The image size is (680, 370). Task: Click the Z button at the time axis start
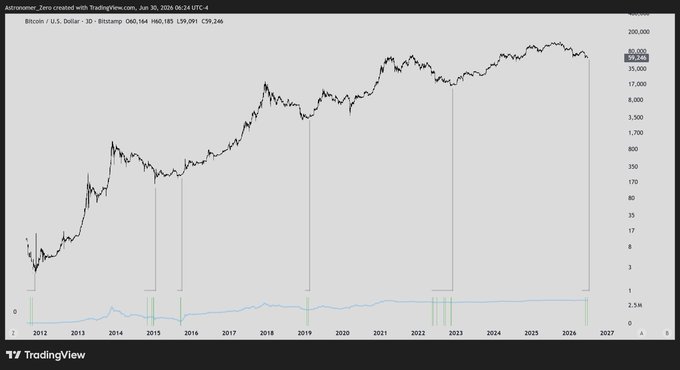point(13,333)
